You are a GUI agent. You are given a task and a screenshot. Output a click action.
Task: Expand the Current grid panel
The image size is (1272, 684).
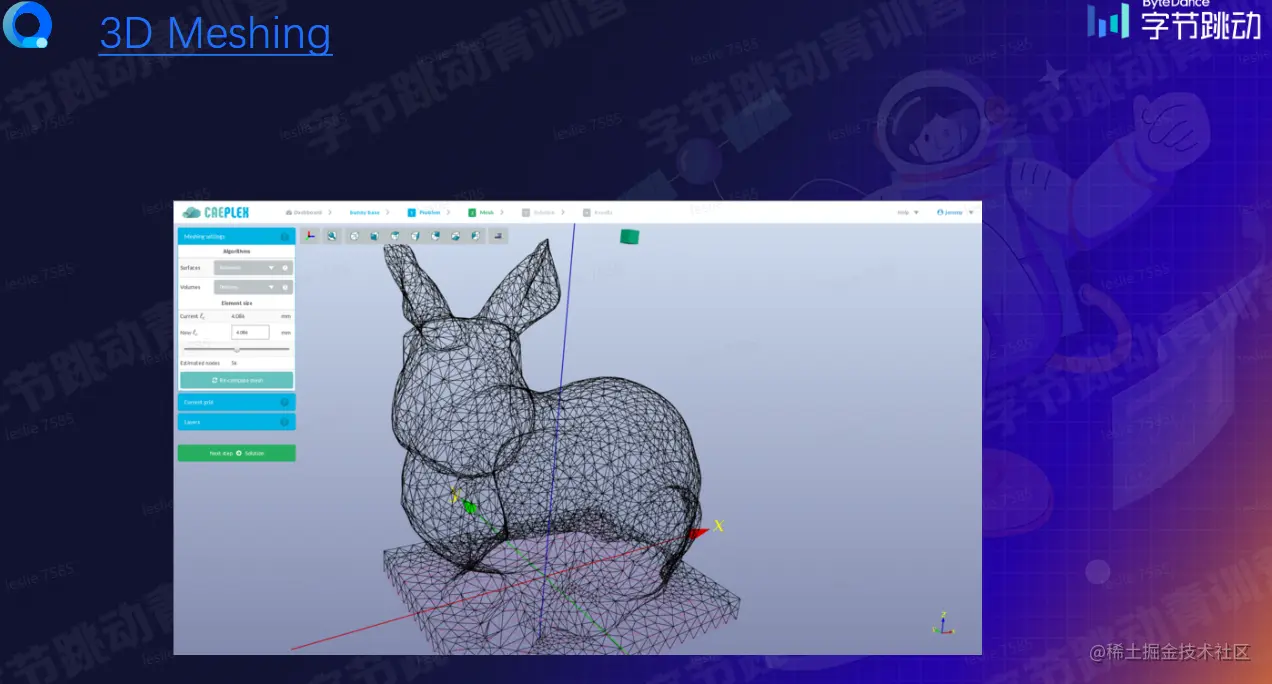pos(236,402)
